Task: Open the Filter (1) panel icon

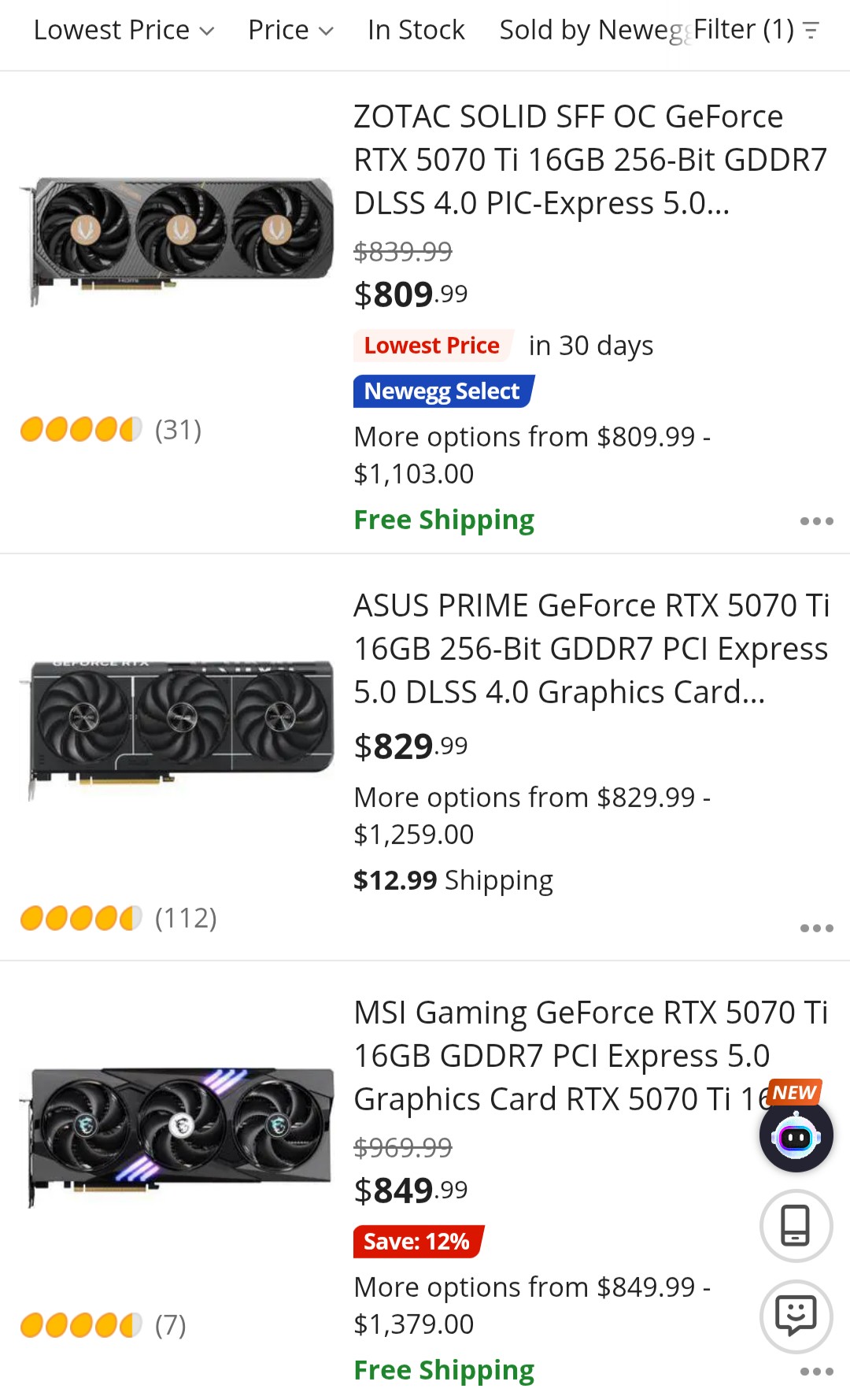Action: click(x=811, y=31)
